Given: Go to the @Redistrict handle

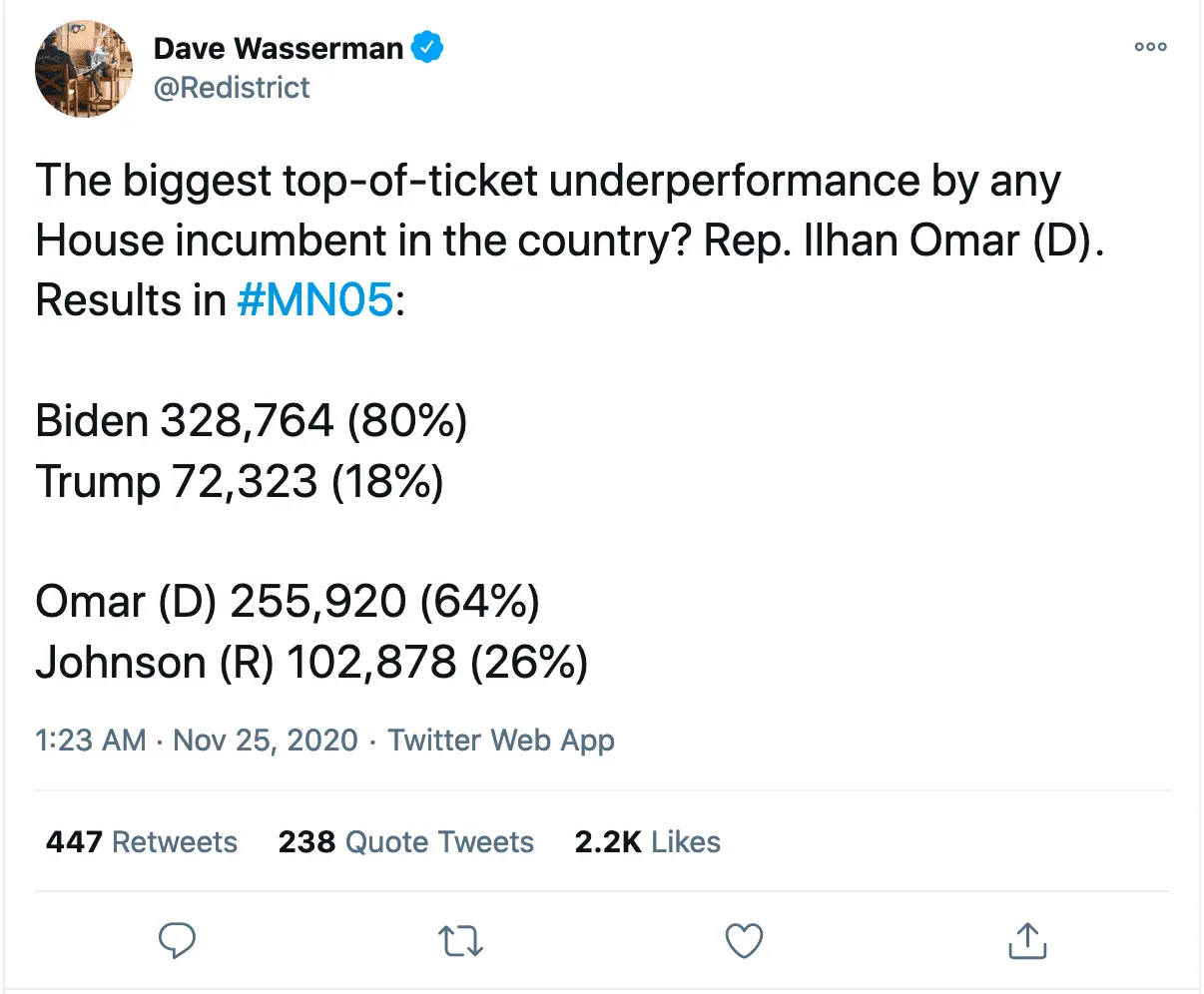Looking at the screenshot, I should [x=232, y=88].
